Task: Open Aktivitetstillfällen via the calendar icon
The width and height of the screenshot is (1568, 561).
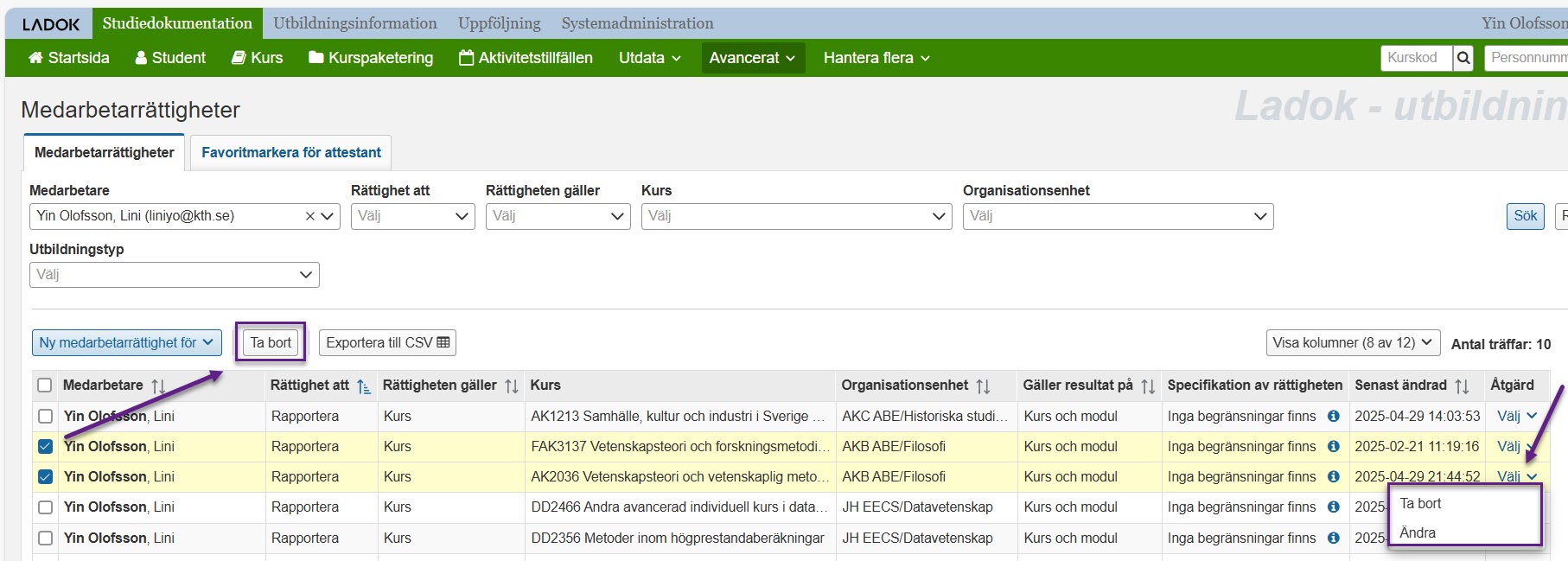Action: point(466,58)
